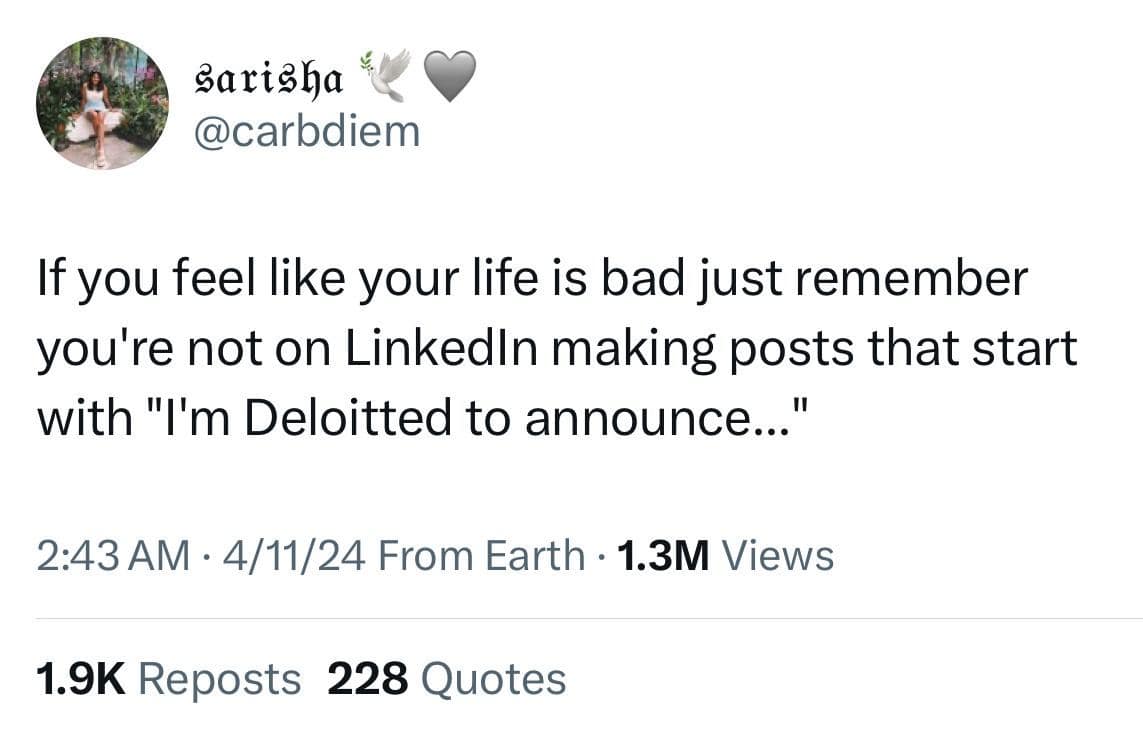The height and width of the screenshot is (738, 1143).
Task: Open the Reposts list
Action: [x=218, y=680]
